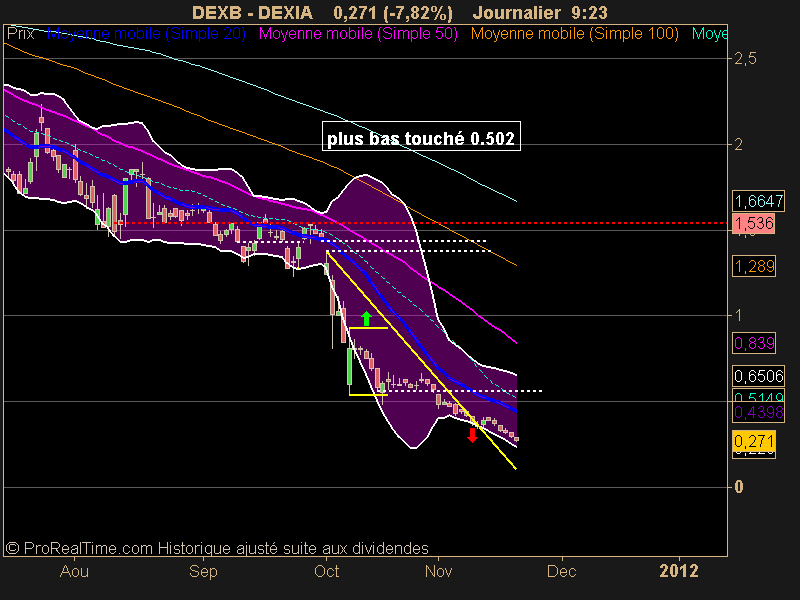Viewport: 800px width, 600px height.
Task: Click the 'Aou' month label
Action: click(x=74, y=571)
